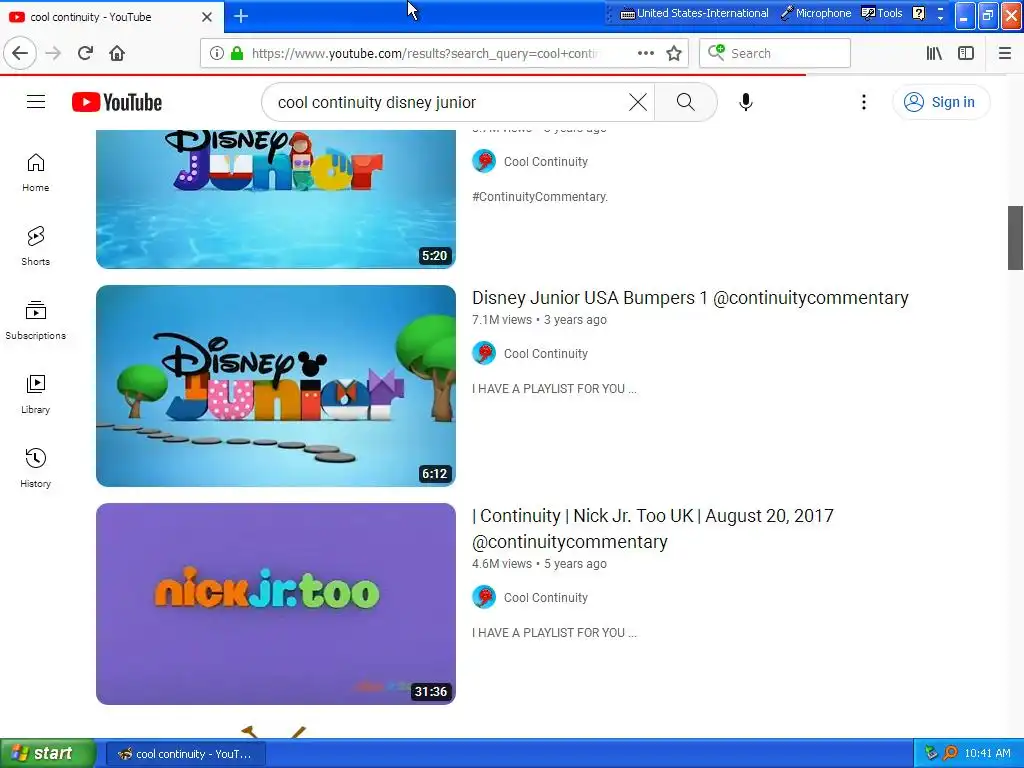Open the Cool Continuity avatar beside Nick Jr. Too
The height and width of the screenshot is (768, 1024).
pos(484,598)
